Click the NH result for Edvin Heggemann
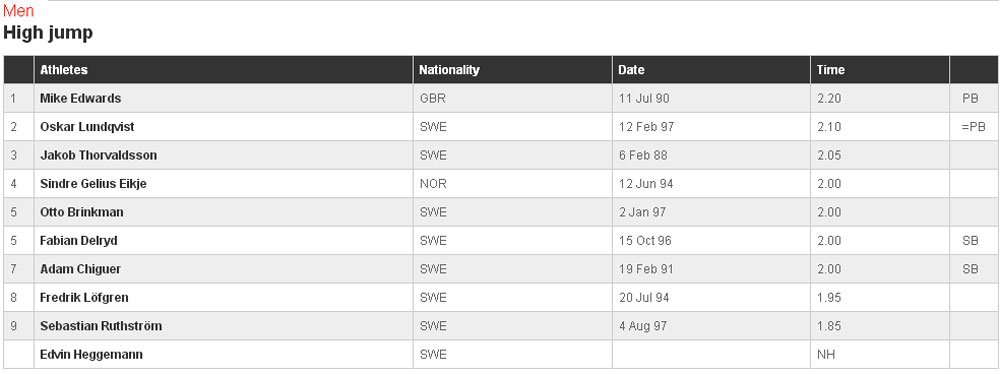This screenshot has width=1000, height=374. [x=826, y=354]
